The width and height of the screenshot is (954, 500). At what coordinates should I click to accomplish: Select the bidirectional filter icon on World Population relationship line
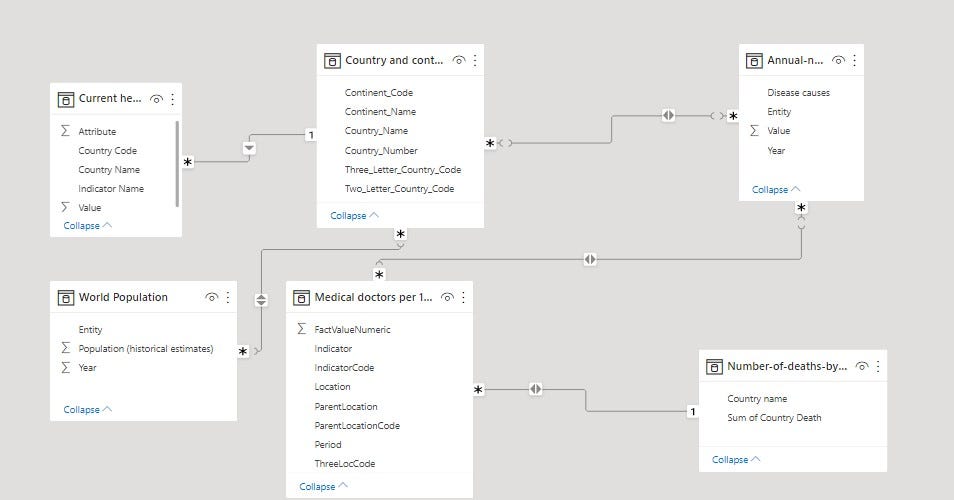(261, 300)
